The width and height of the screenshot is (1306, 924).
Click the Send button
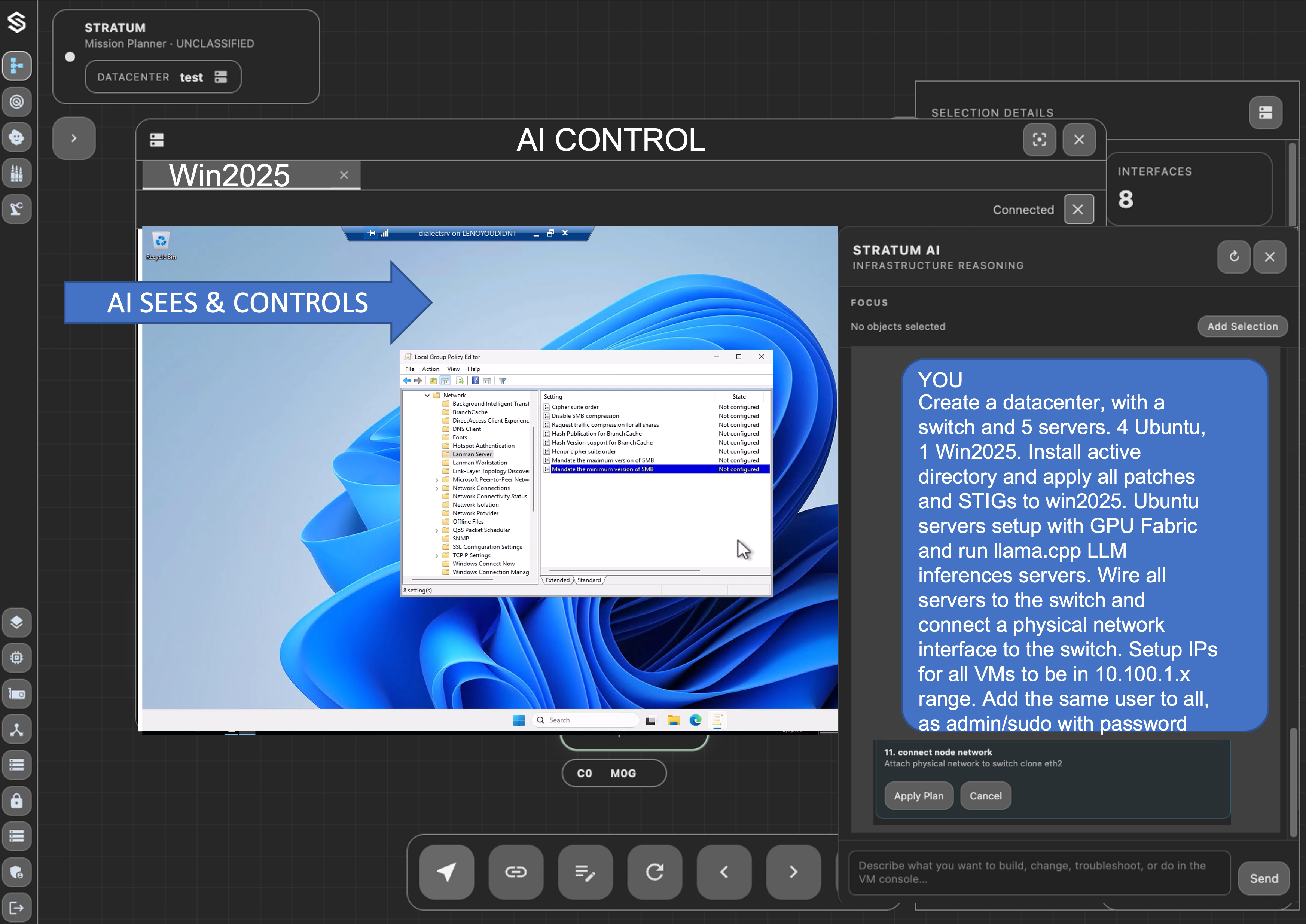tap(1264, 878)
